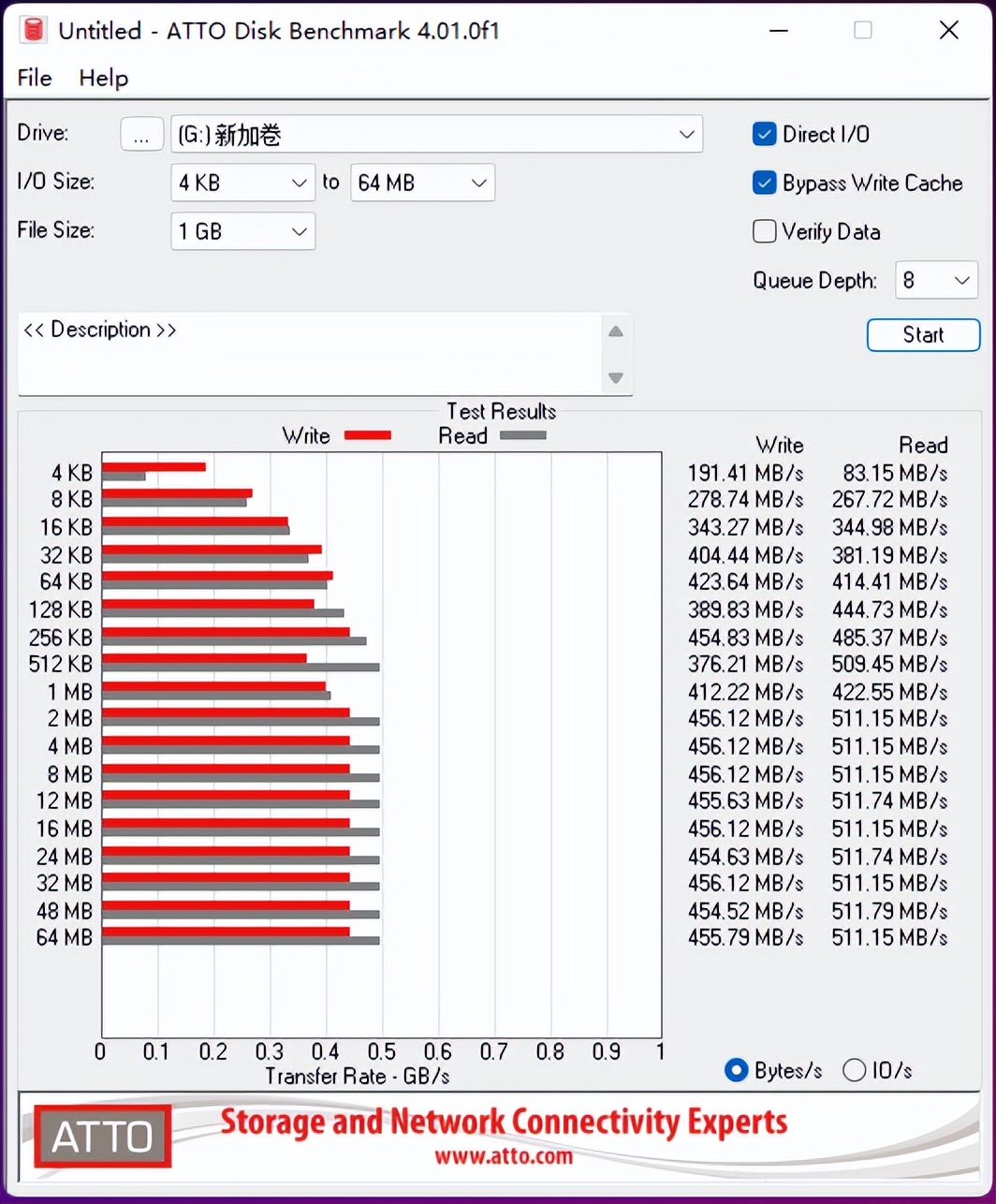996x1204 pixels.
Task: Click the 128 KB write value 389.83 MB/s
Action: point(745,609)
